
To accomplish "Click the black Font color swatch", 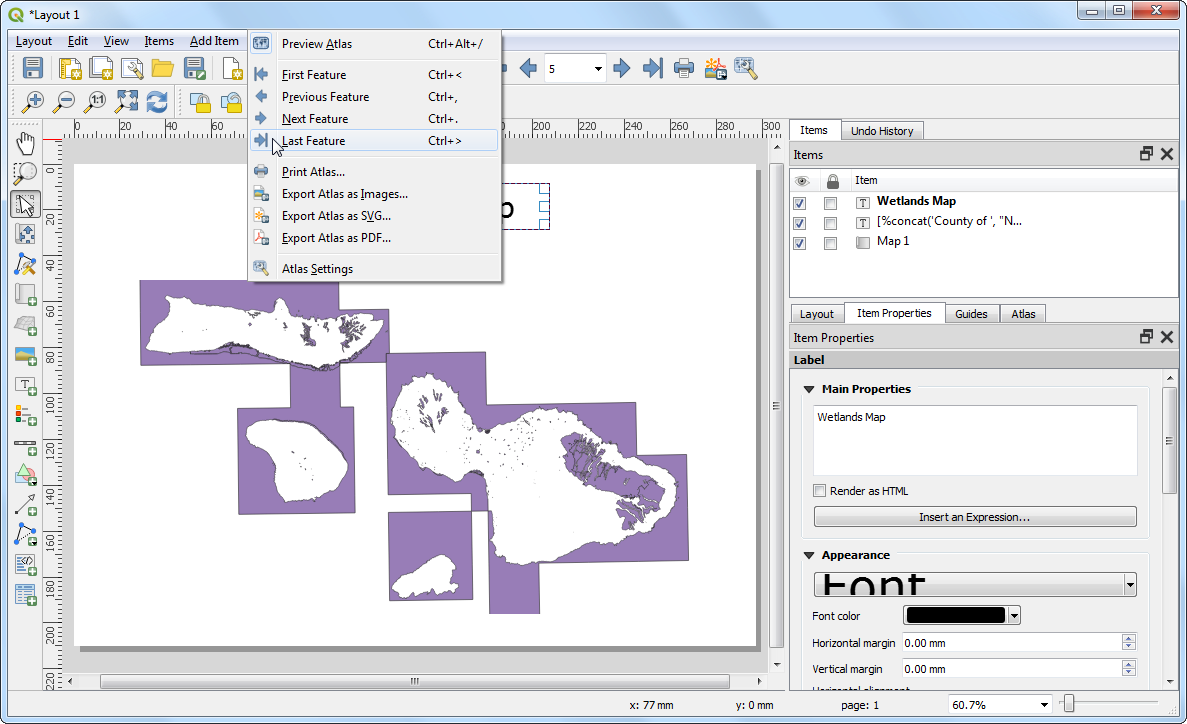I will click(954, 616).
